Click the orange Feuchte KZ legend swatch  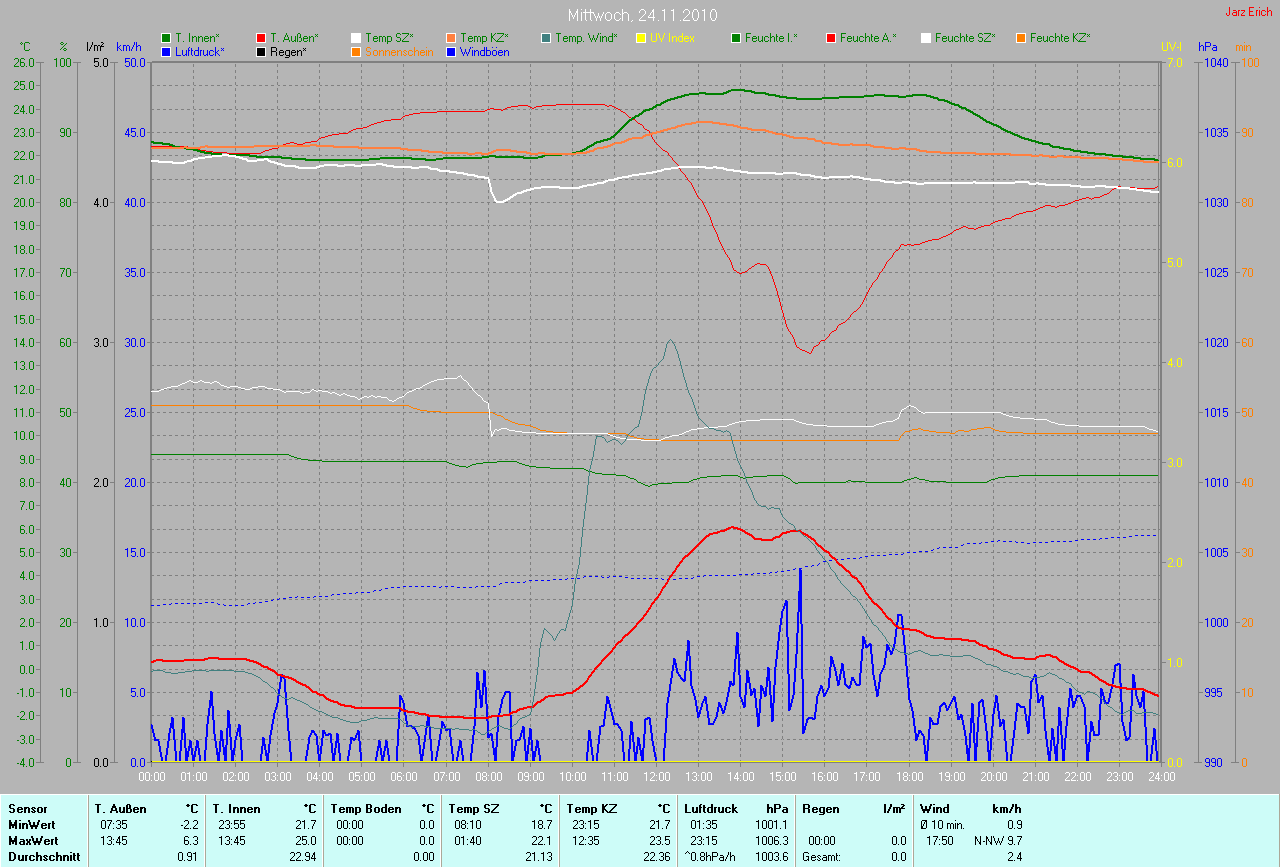pos(1021,38)
